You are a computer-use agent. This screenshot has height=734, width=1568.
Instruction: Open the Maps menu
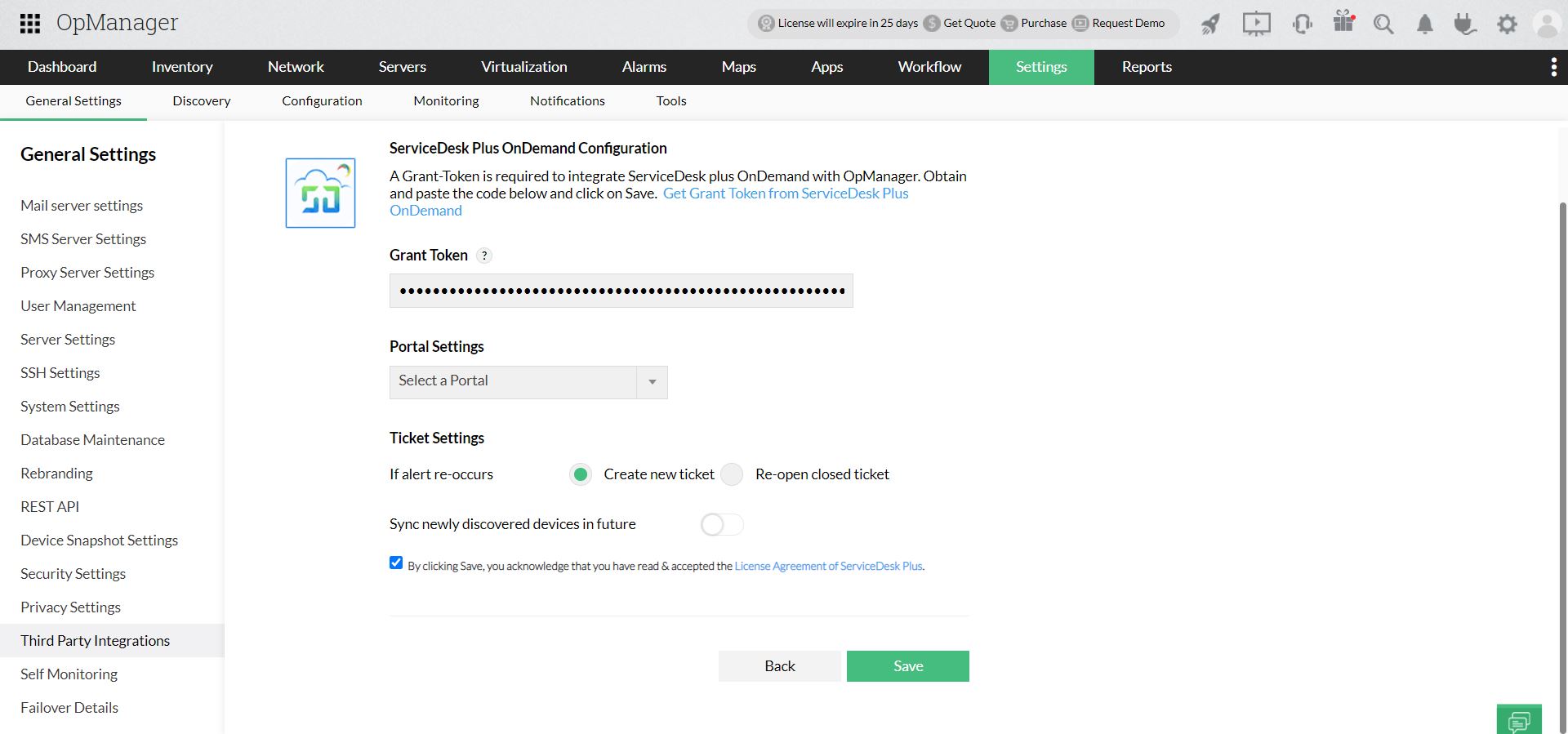click(739, 67)
